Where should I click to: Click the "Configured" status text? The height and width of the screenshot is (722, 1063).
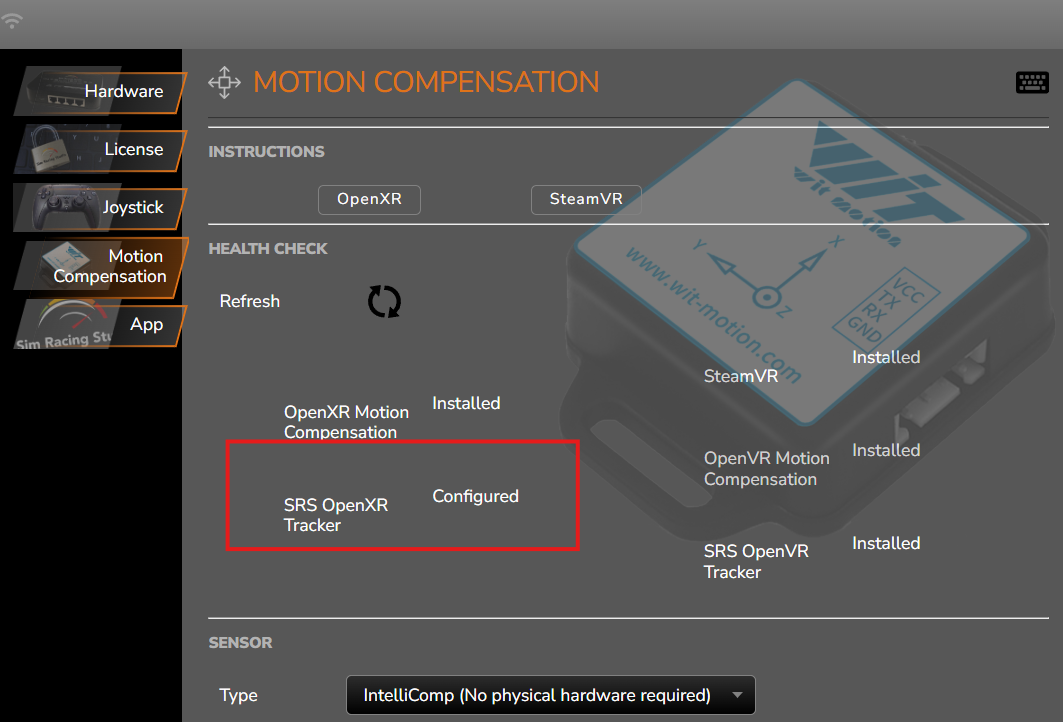(475, 496)
